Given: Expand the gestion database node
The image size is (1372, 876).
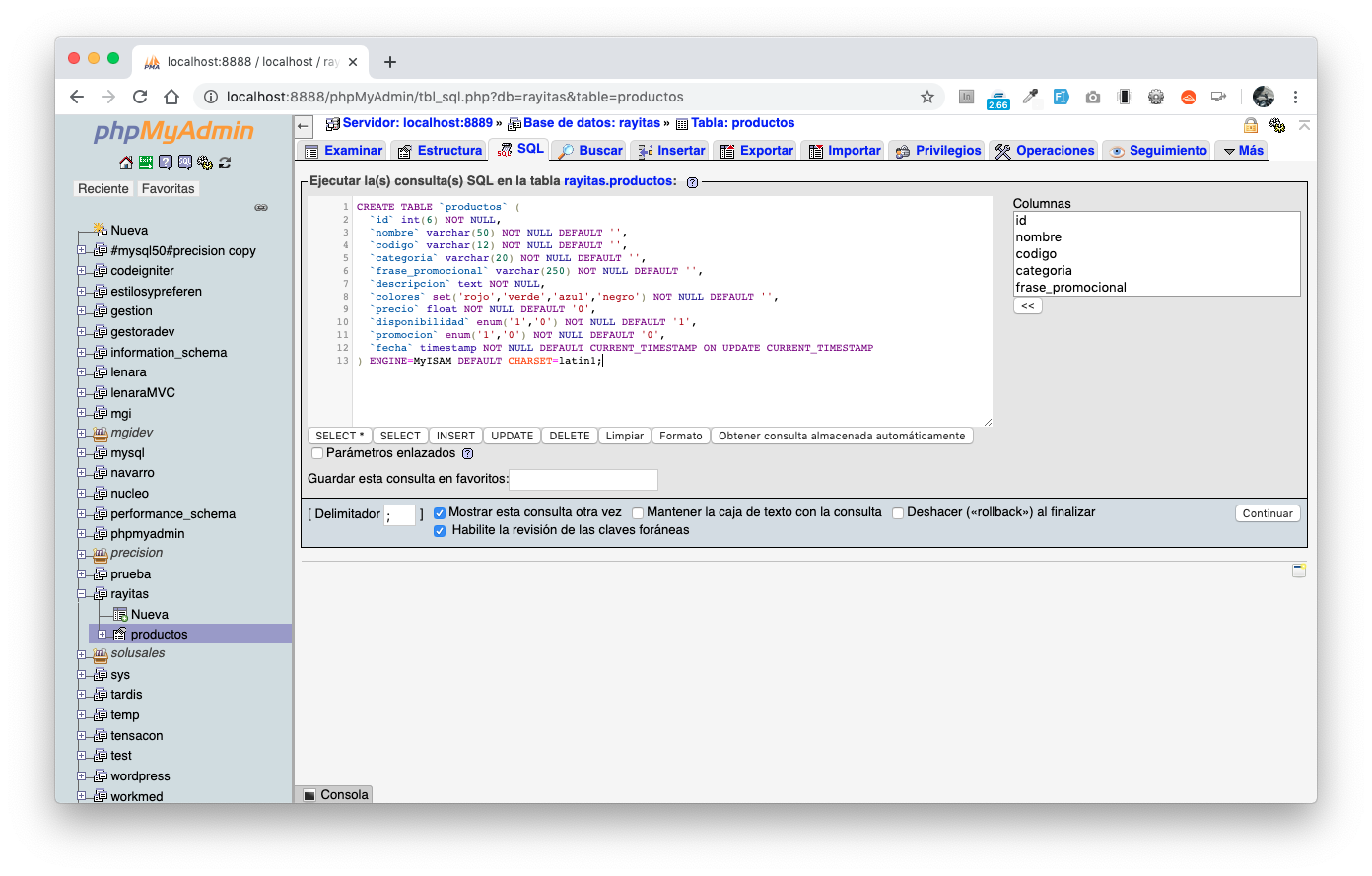Looking at the screenshot, I should [82, 311].
